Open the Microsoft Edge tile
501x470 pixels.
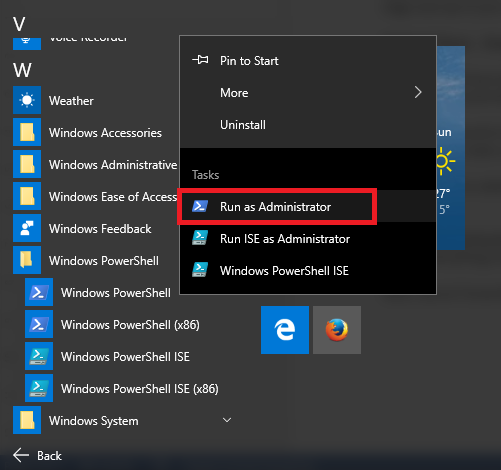pos(285,330)
